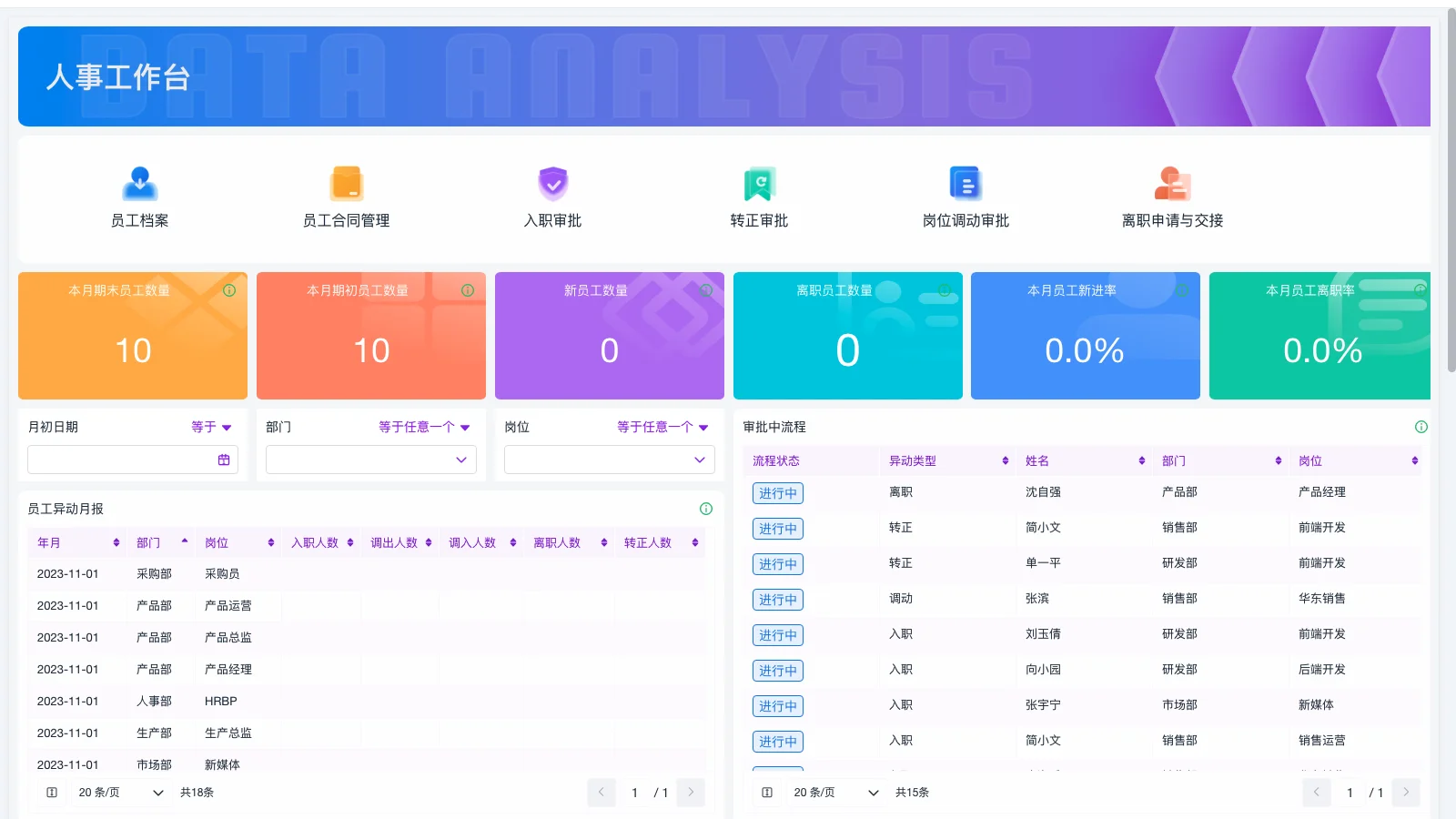Sort approval table by 姓名 column

[x=1141, y=461]
